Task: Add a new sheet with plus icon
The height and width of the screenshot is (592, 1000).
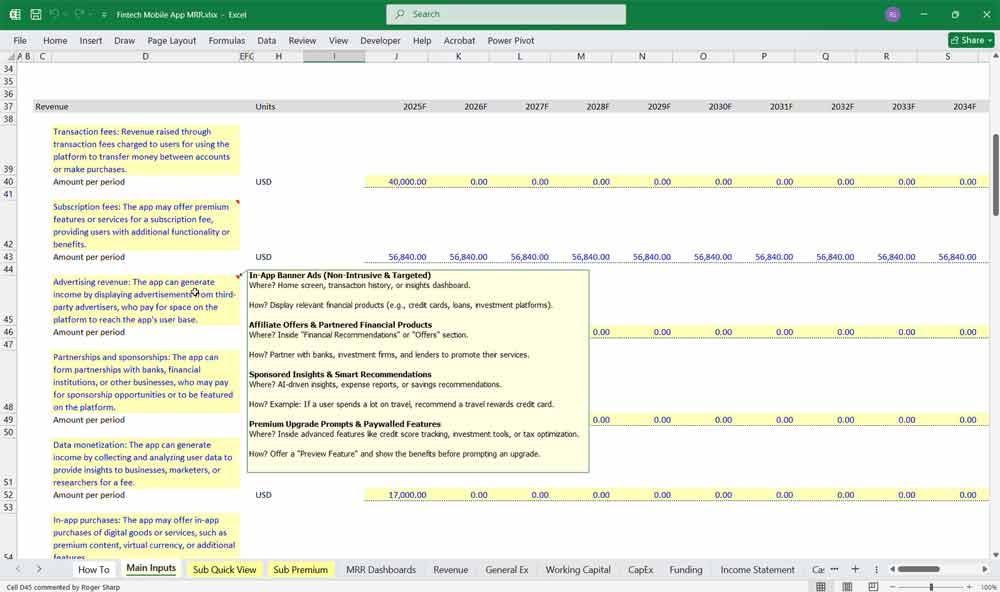Action: [x=855, y=569]
